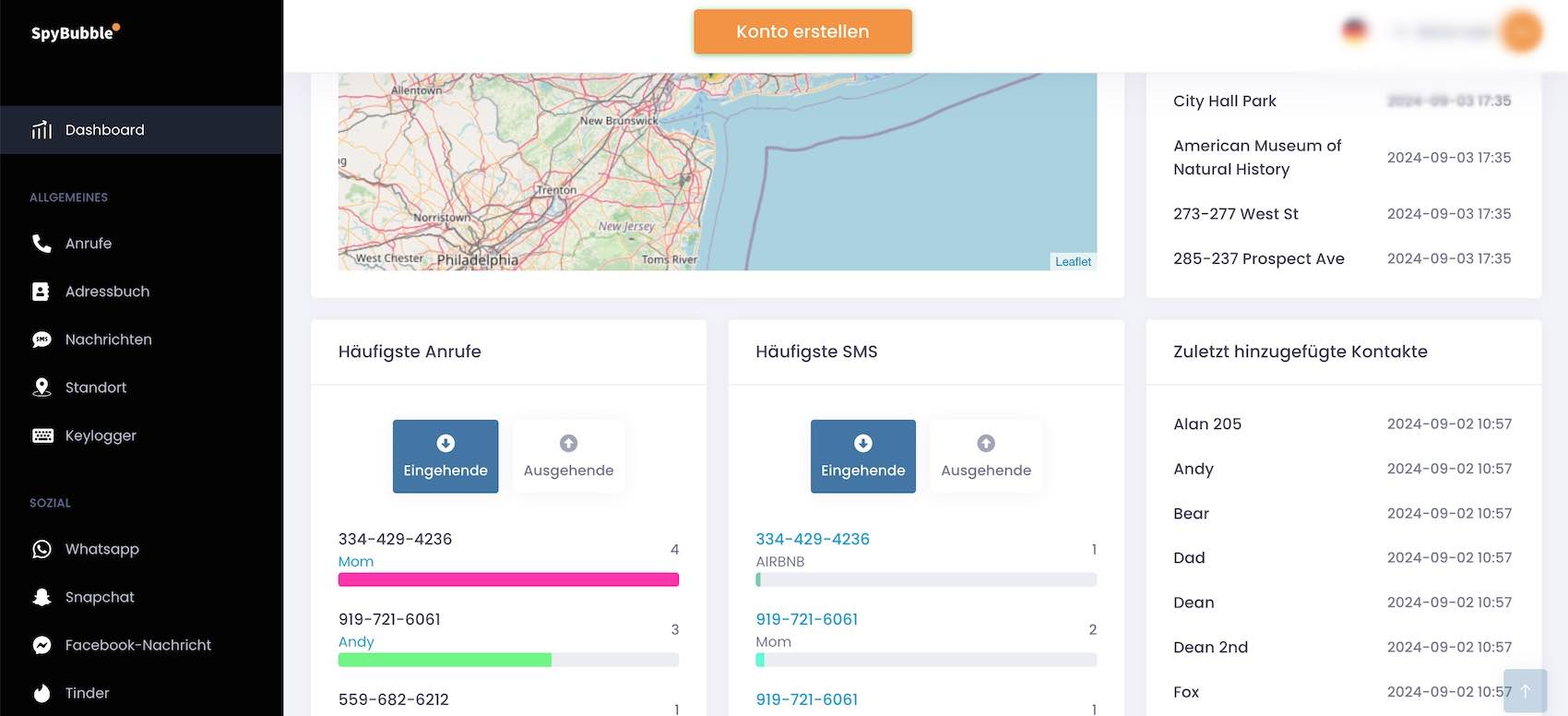Click the Tinder flame icon
This screenshot has width=1568, height=716.
click(42, 693)
